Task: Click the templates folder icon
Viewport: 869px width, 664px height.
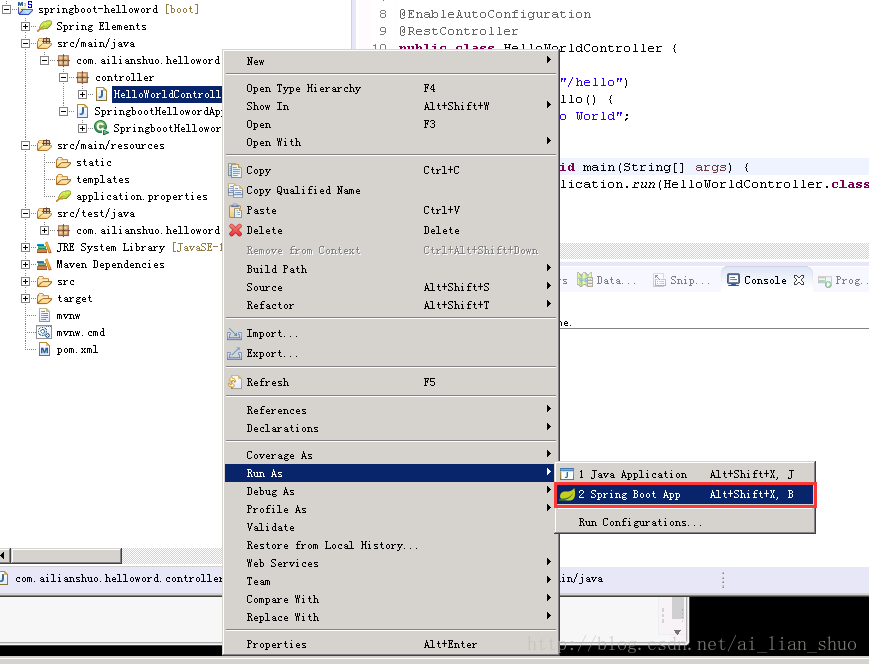Action: [x=64, y=180]
